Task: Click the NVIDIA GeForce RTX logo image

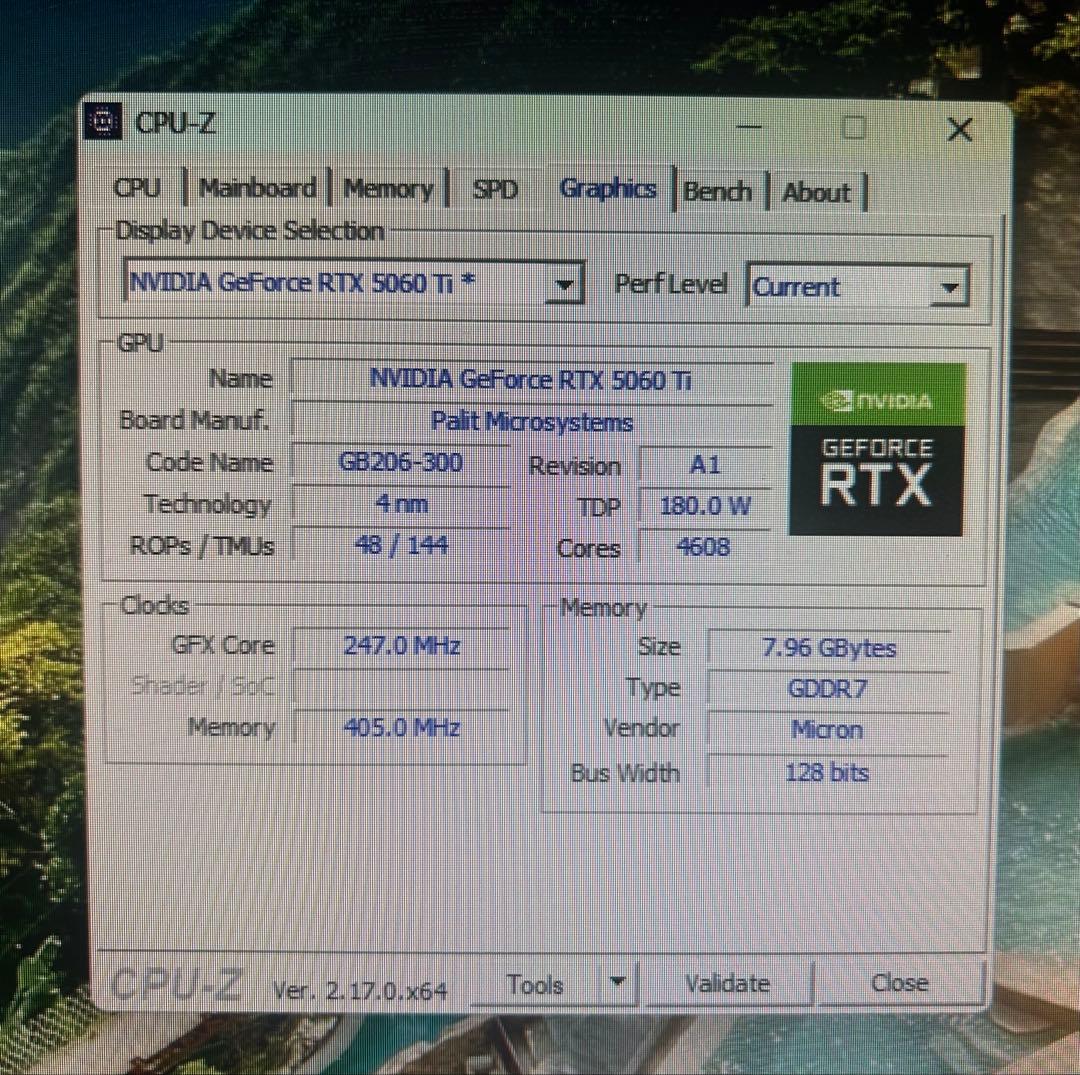Action: 875,448
